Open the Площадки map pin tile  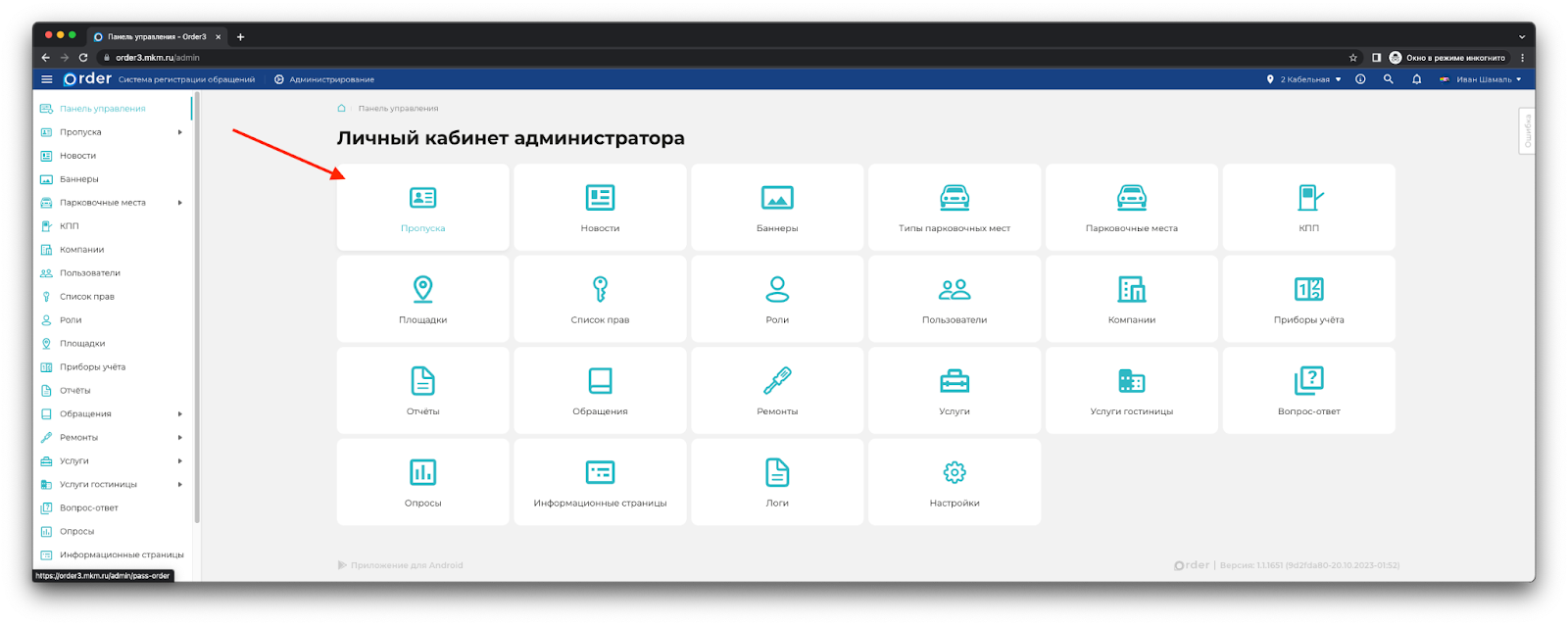tap(422, 289)
